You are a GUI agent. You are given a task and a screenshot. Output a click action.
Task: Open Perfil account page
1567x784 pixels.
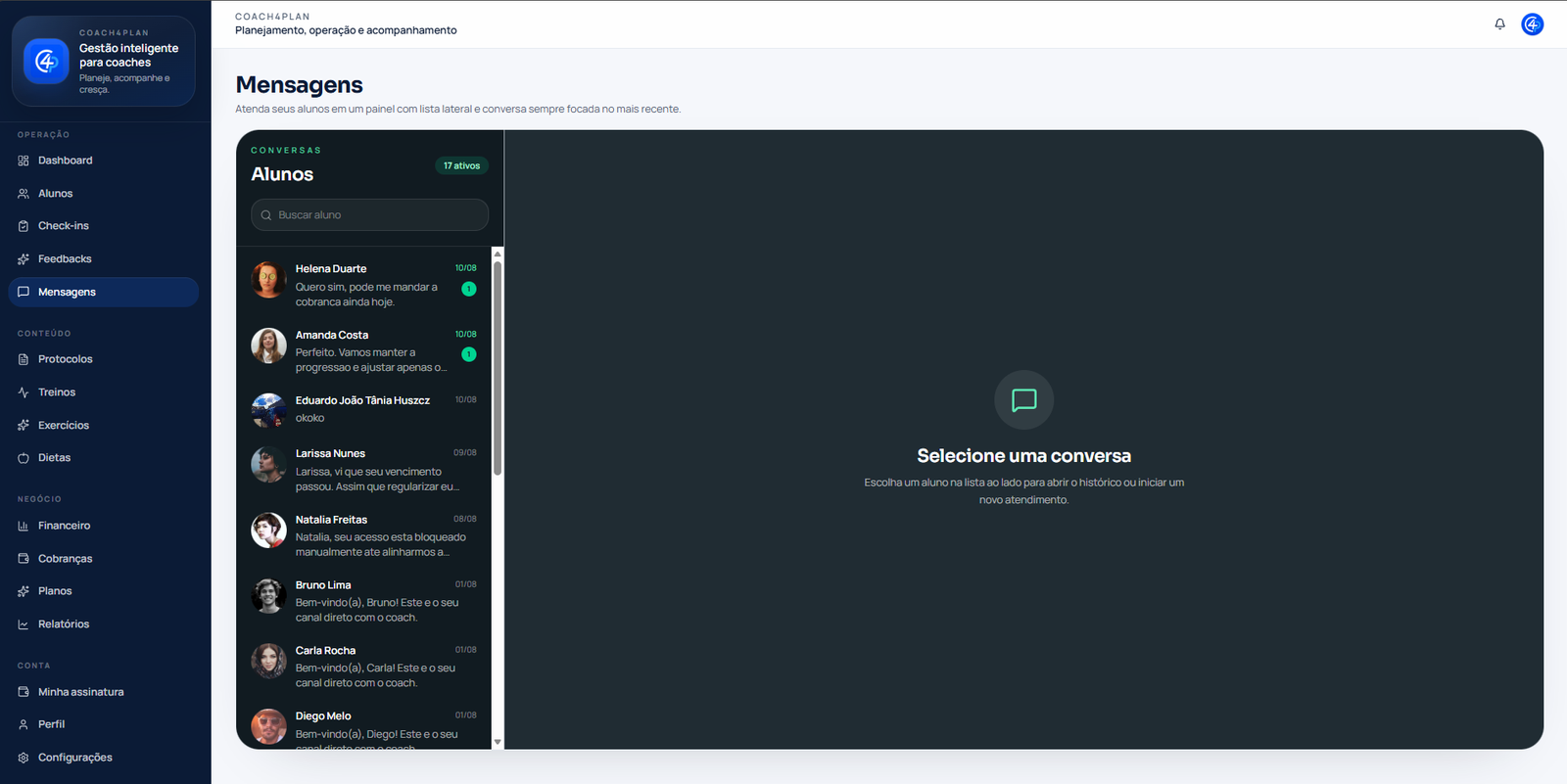104,724
